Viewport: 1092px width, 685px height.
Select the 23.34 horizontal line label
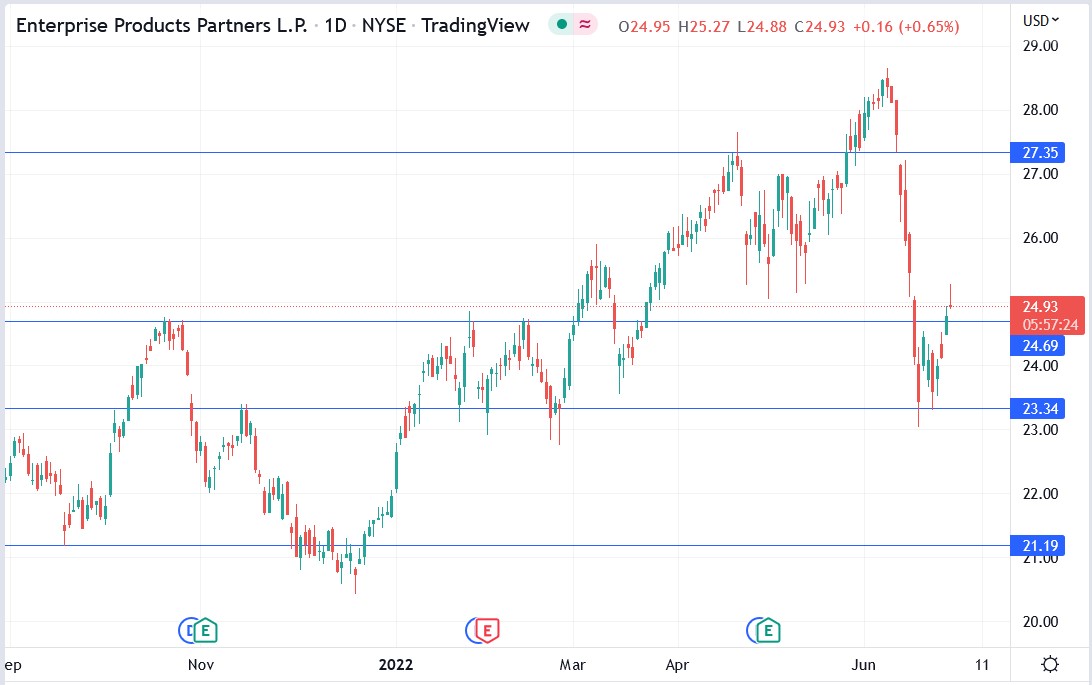pyautogui.click(x=1040, y=409)
